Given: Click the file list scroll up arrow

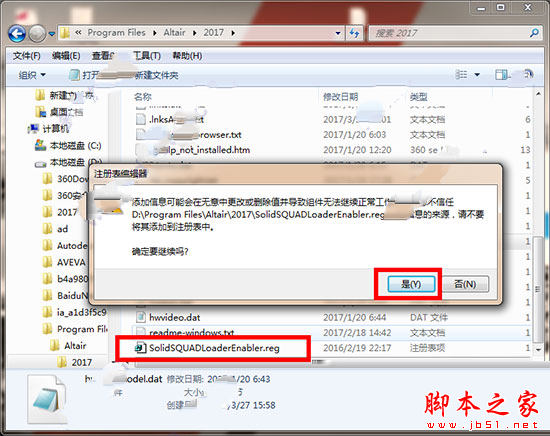Looking at the screenshot, I should [x=538, y=94].
